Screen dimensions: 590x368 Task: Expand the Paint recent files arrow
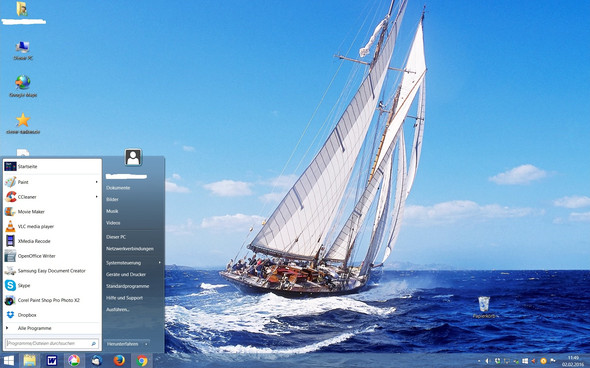pyautogui.click(x=97, y=182)
